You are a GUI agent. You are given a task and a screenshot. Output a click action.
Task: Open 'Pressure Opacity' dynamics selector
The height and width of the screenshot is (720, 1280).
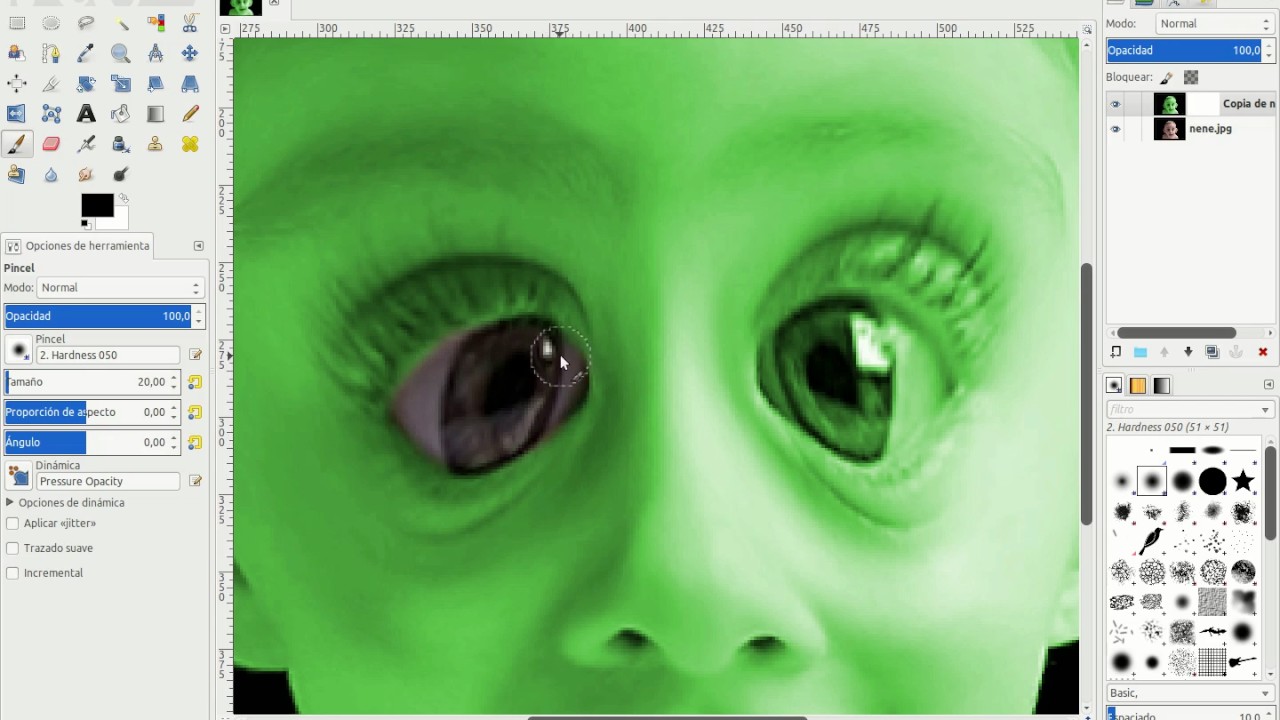pos(18,477)
